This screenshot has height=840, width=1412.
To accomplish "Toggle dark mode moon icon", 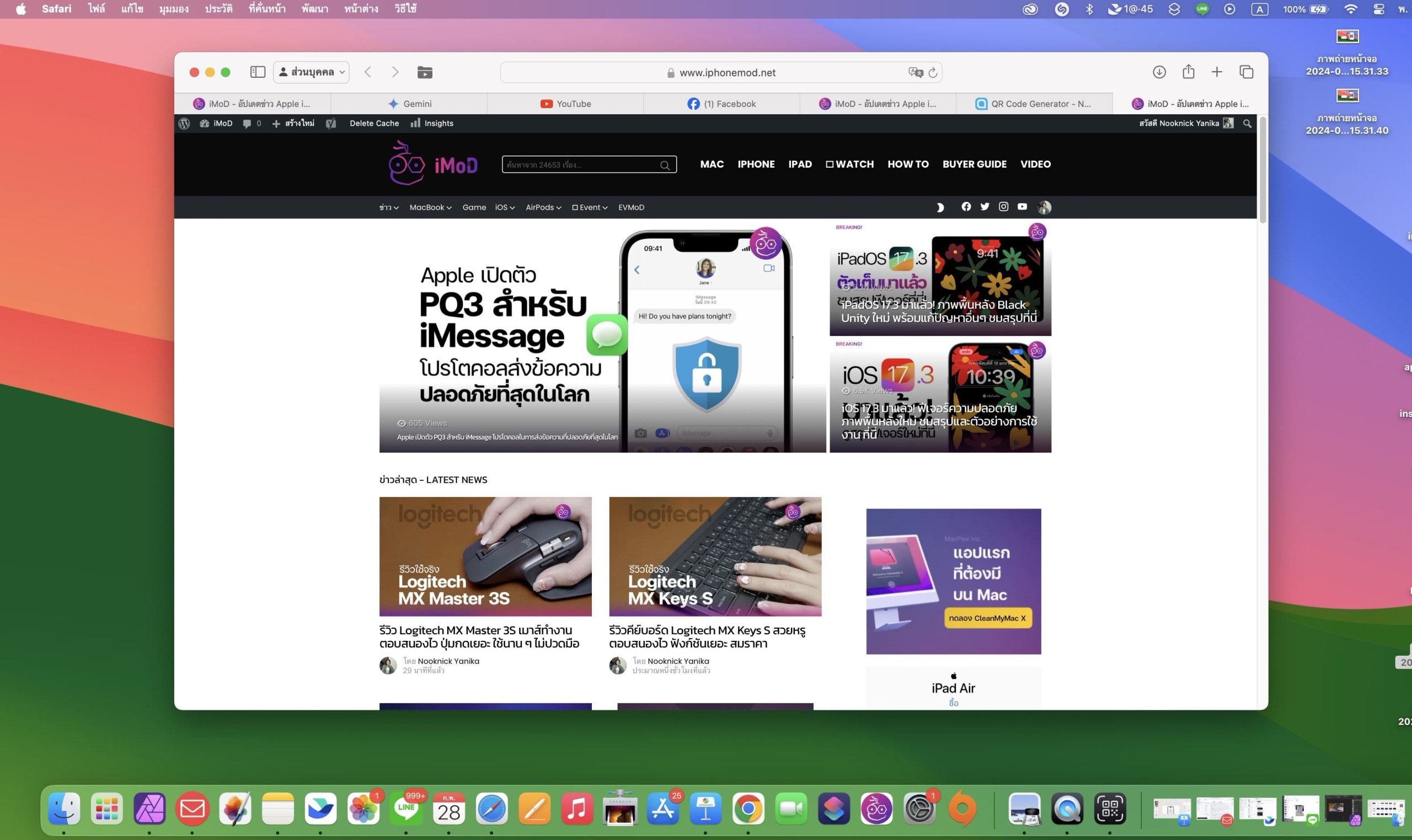I will coord(940,207).
